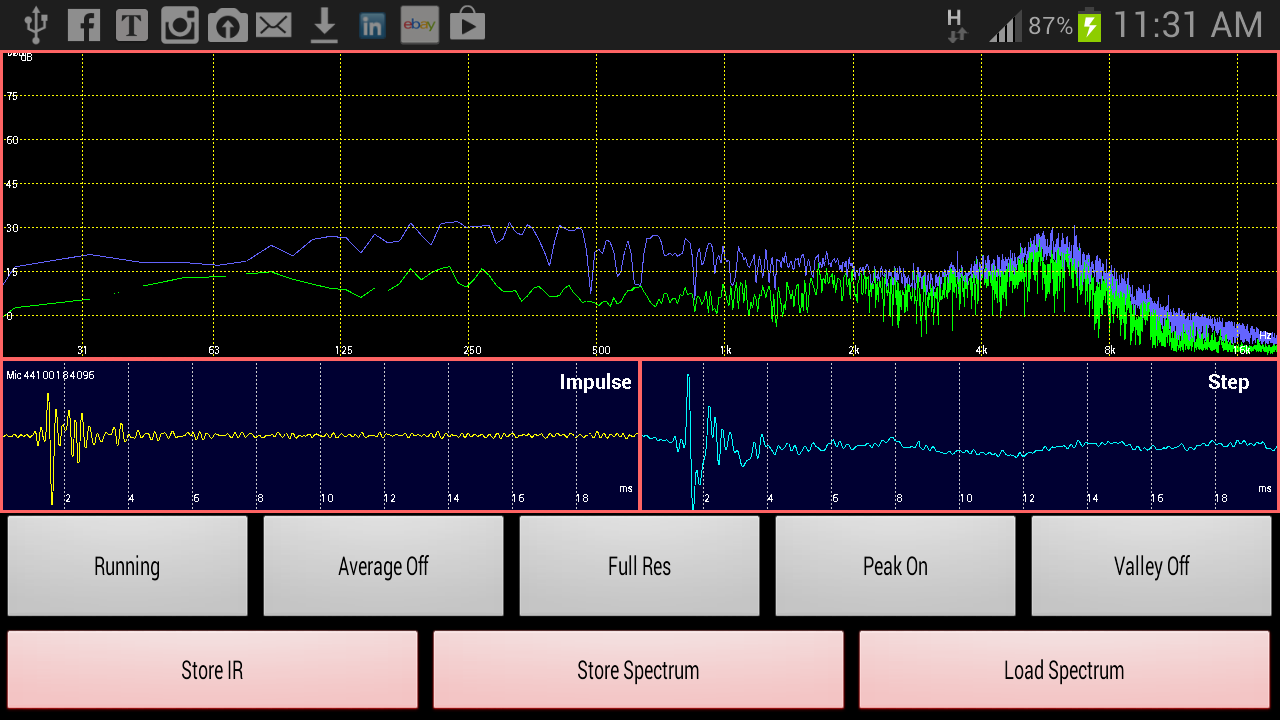Viewport: 1280px width, 720px height.
Task: Turn off Peak hold display
Action: point(895,566)
